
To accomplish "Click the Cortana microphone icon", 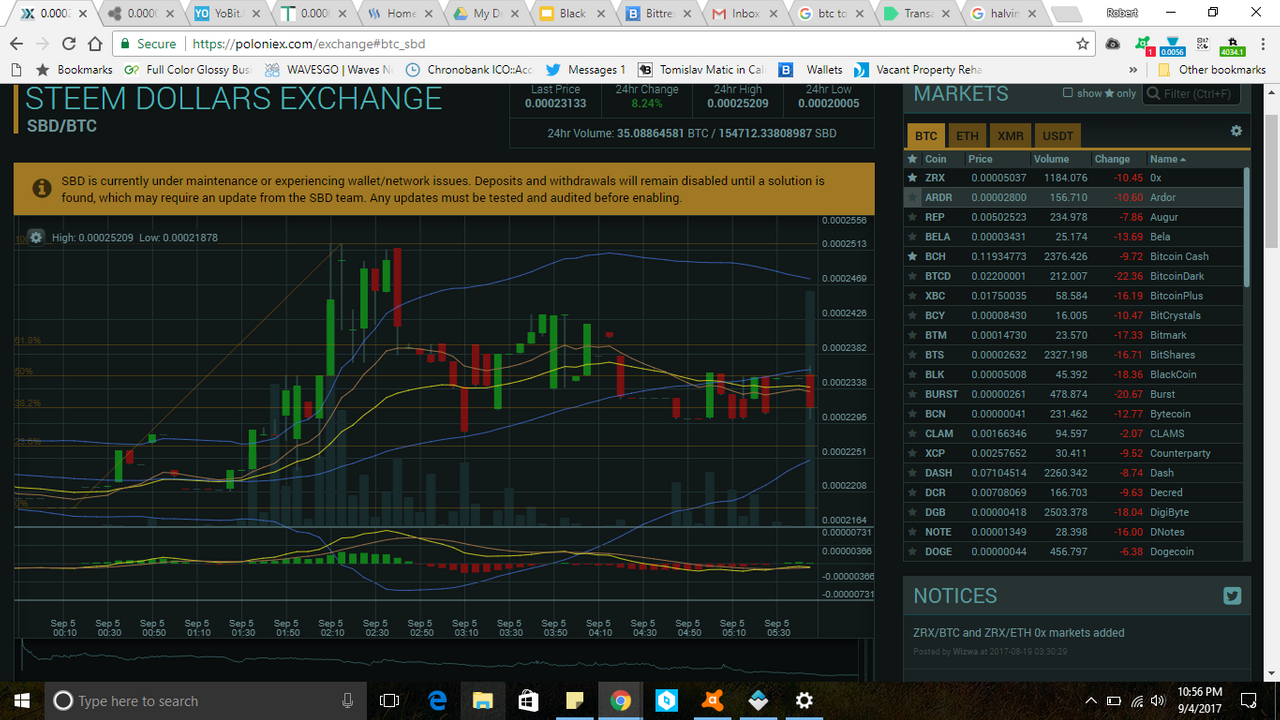I will pos(347,700).
